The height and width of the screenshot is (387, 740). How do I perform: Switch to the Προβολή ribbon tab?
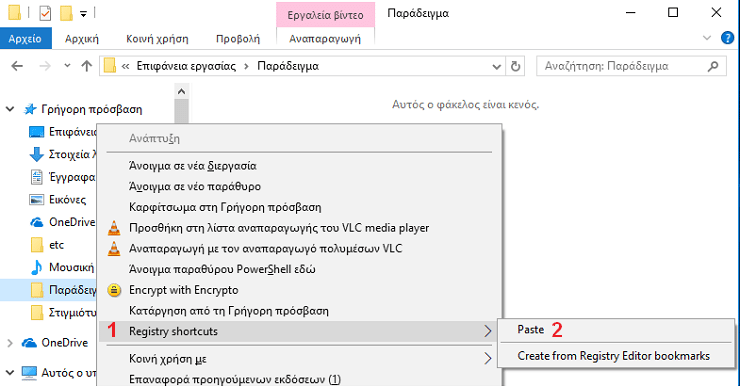[x=237, y=39]
